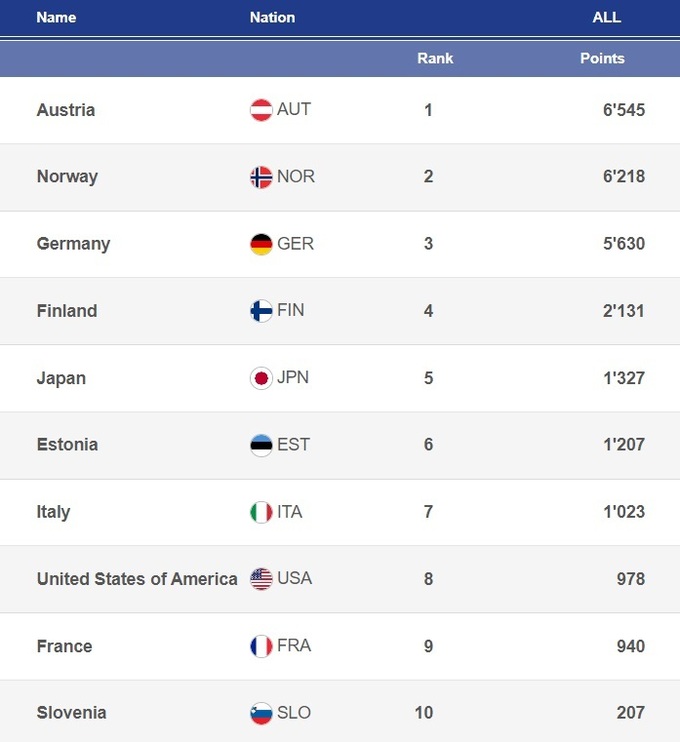
Task: Click the Norway flag icon
Action: click(x=261, y=177)
